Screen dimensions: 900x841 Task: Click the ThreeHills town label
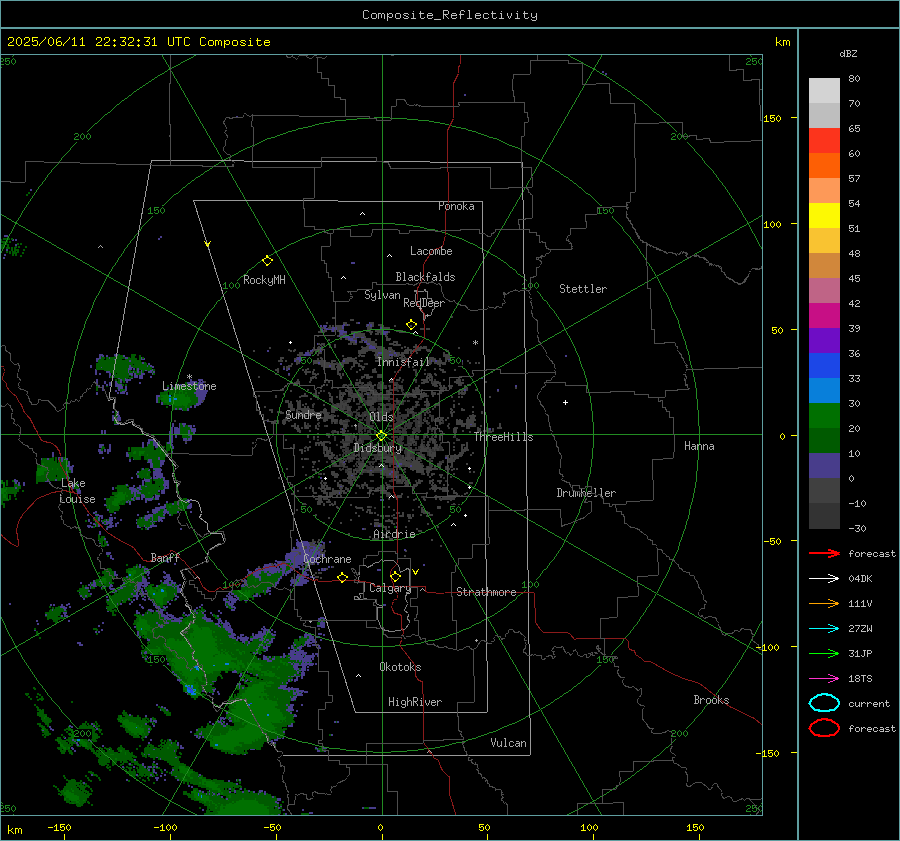pos(503,437)
